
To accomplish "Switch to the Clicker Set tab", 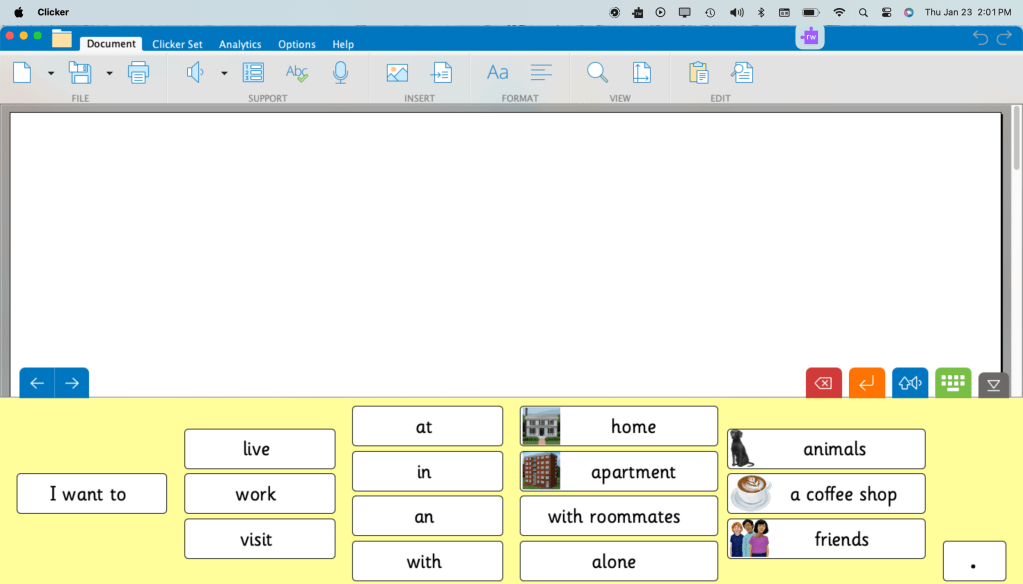I will coord(177,44).
